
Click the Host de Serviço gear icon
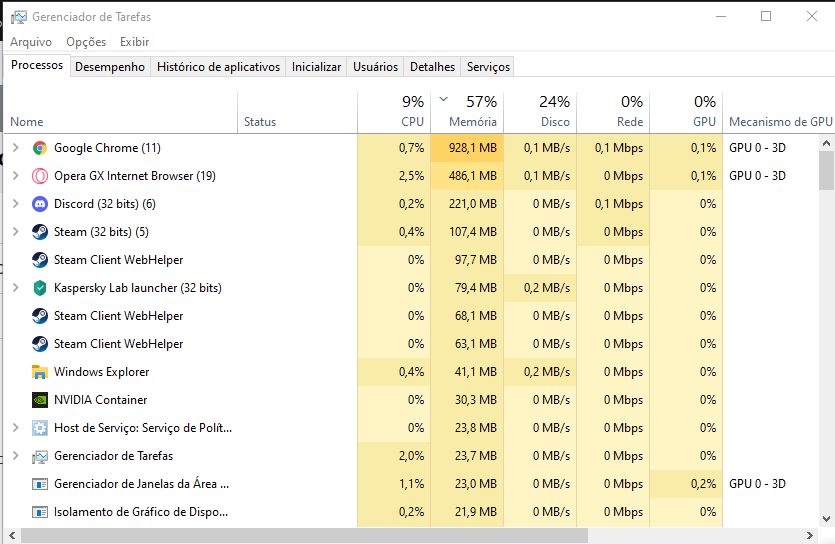click(39, 428)
